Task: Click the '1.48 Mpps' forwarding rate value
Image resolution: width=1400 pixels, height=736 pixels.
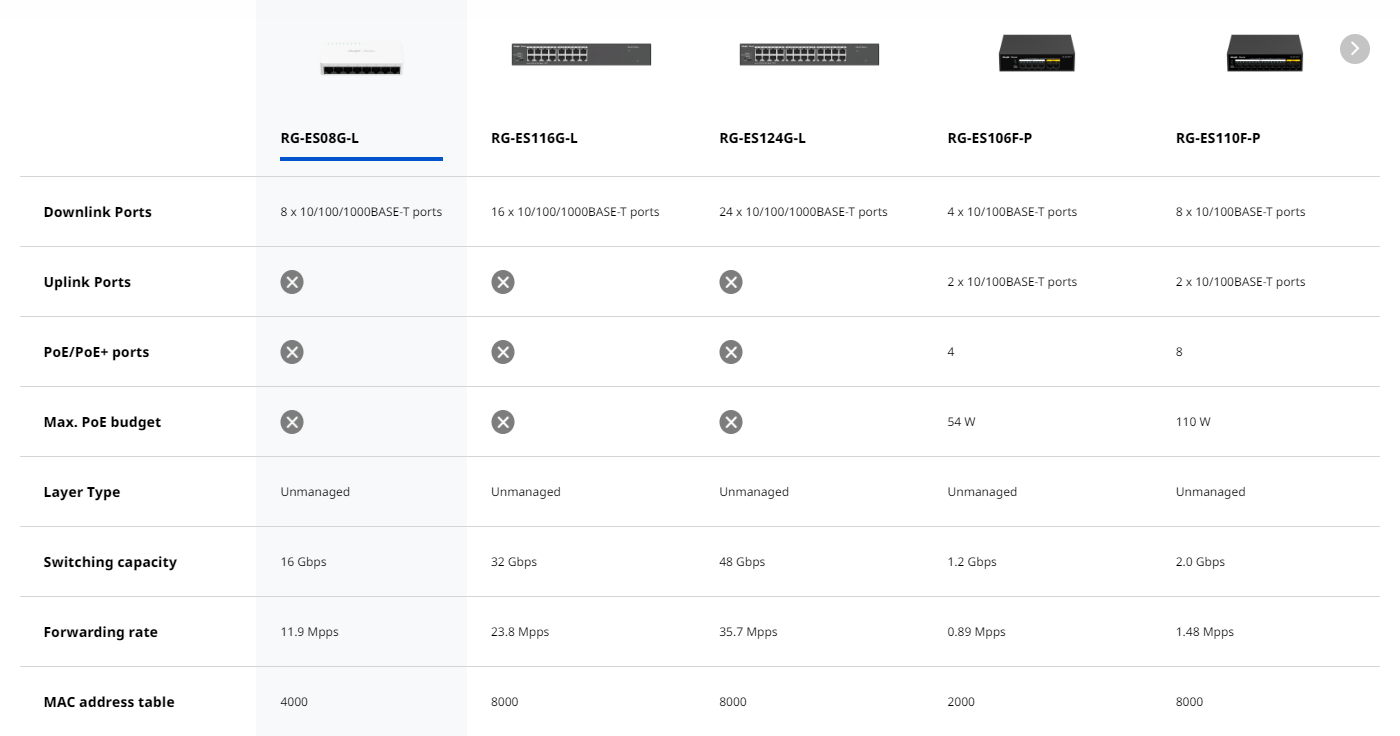Action: point(1205,632)
